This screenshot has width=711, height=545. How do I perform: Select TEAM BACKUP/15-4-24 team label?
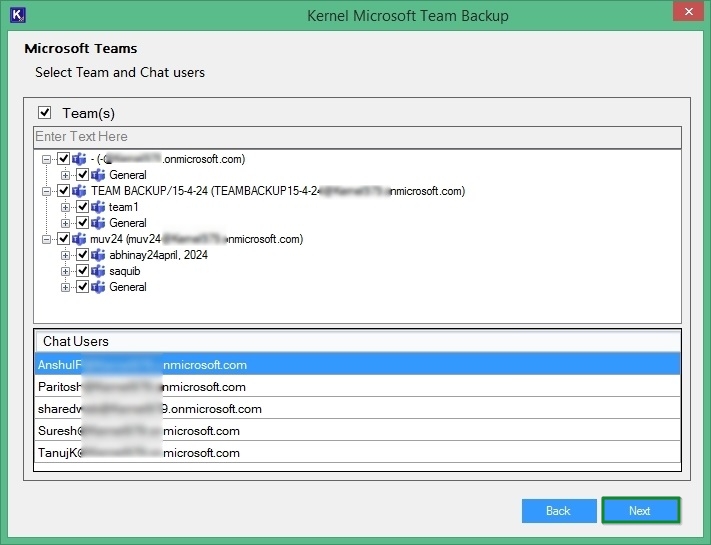[x=278, y=191]
